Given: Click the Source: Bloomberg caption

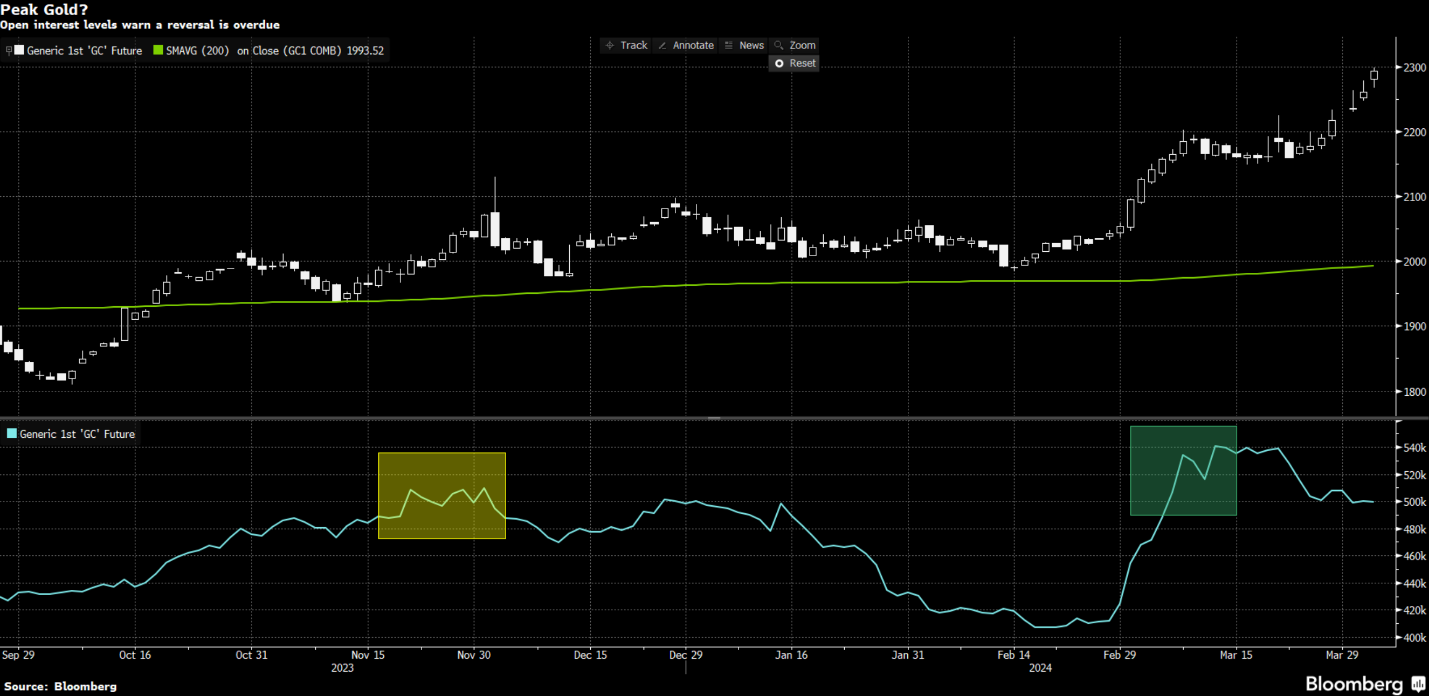Looking at the screenshot, I should tap(59, 687).
